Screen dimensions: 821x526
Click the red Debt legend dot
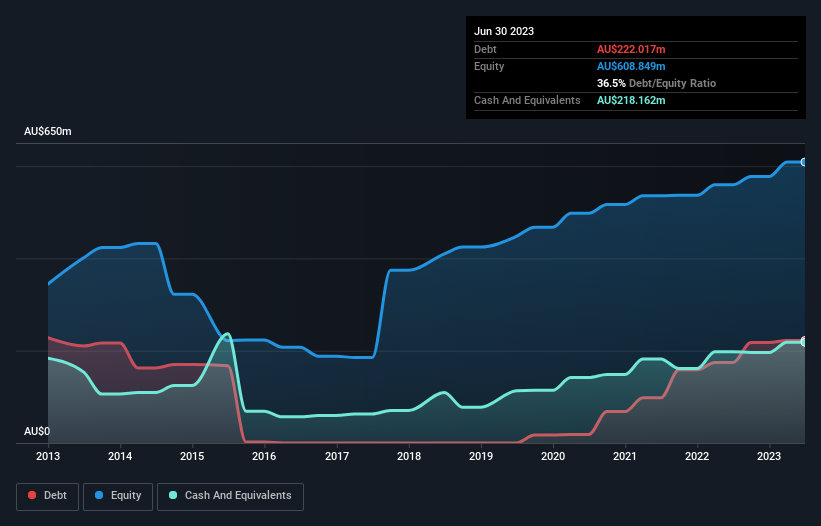click(32, 495)
